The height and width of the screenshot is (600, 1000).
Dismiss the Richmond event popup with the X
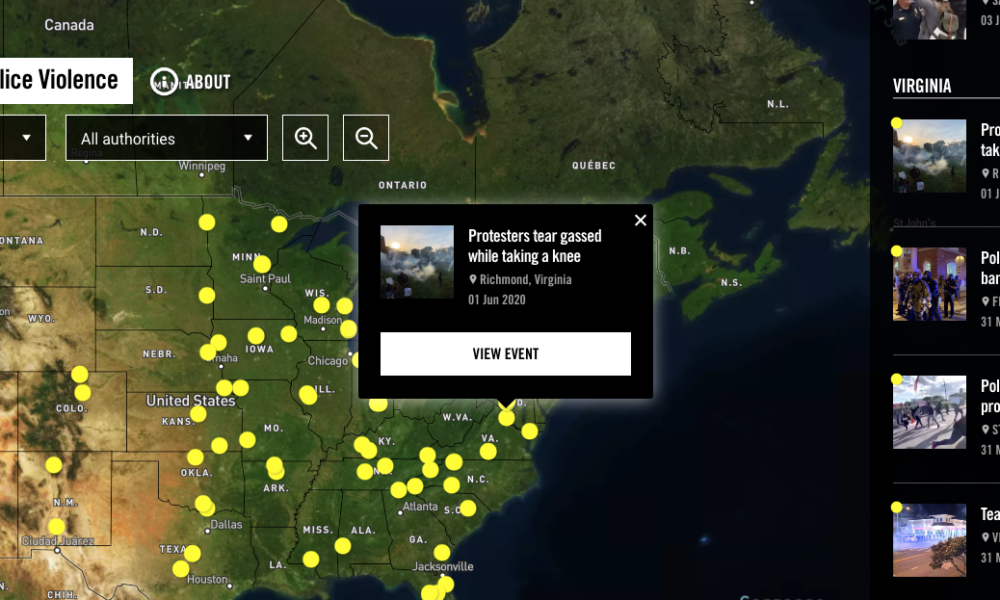coord(640,219)
